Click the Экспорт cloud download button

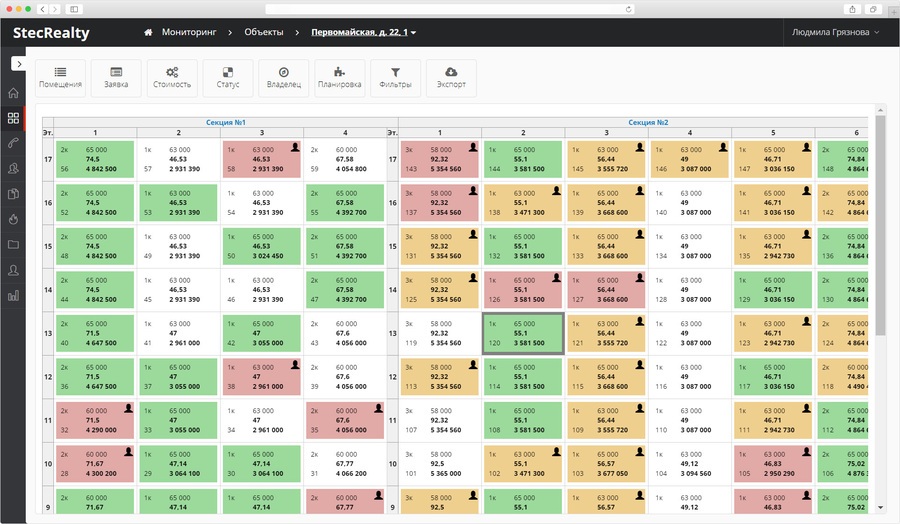tap(451, 78)
